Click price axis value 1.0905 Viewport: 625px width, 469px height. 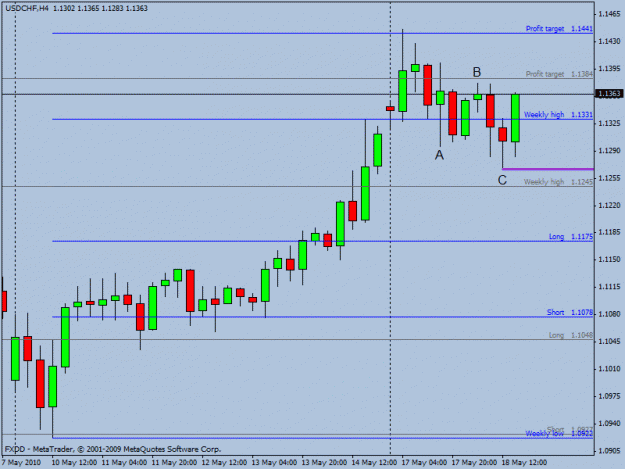point(609,451)
